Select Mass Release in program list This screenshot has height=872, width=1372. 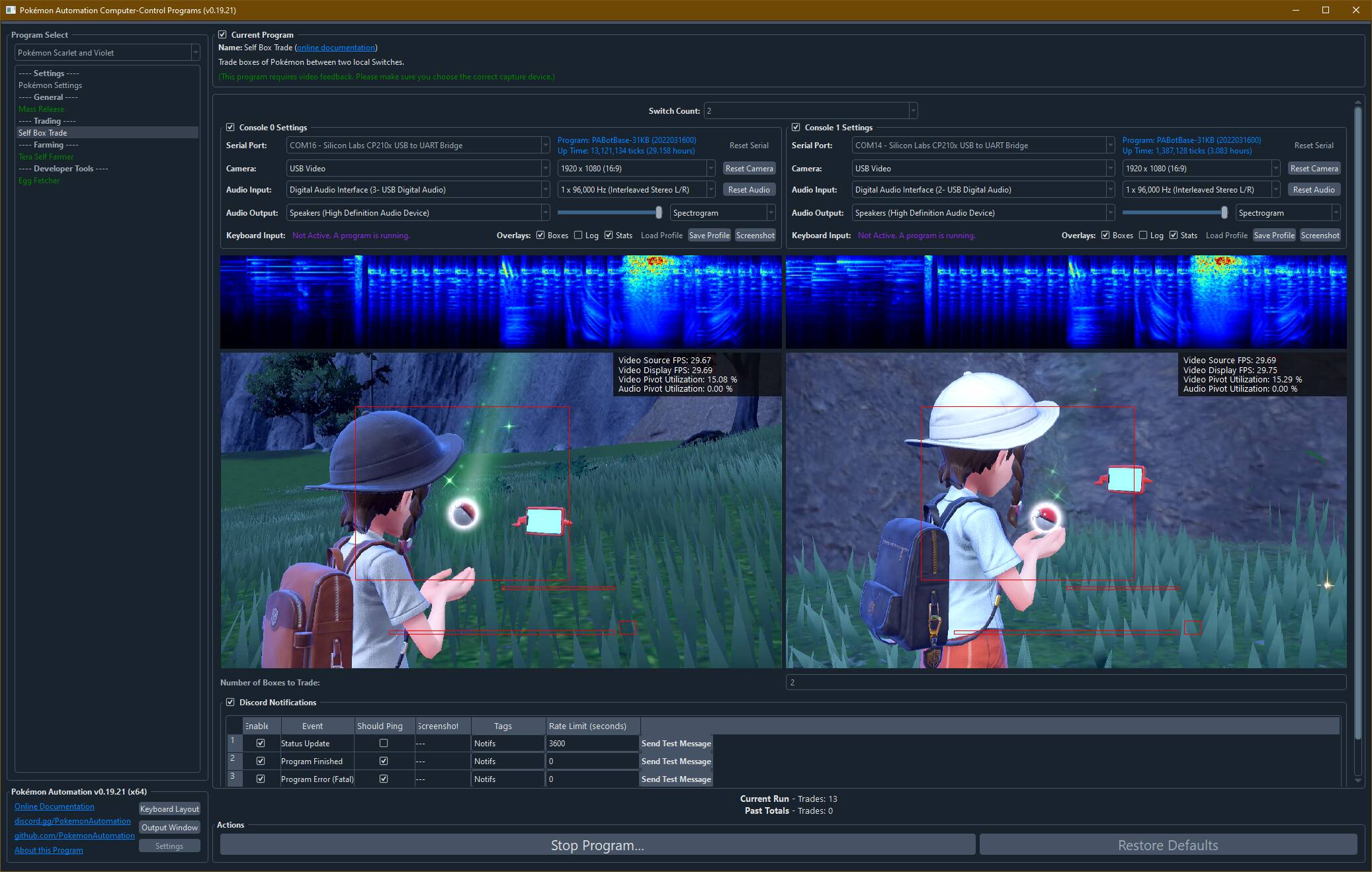pos(41,109)
